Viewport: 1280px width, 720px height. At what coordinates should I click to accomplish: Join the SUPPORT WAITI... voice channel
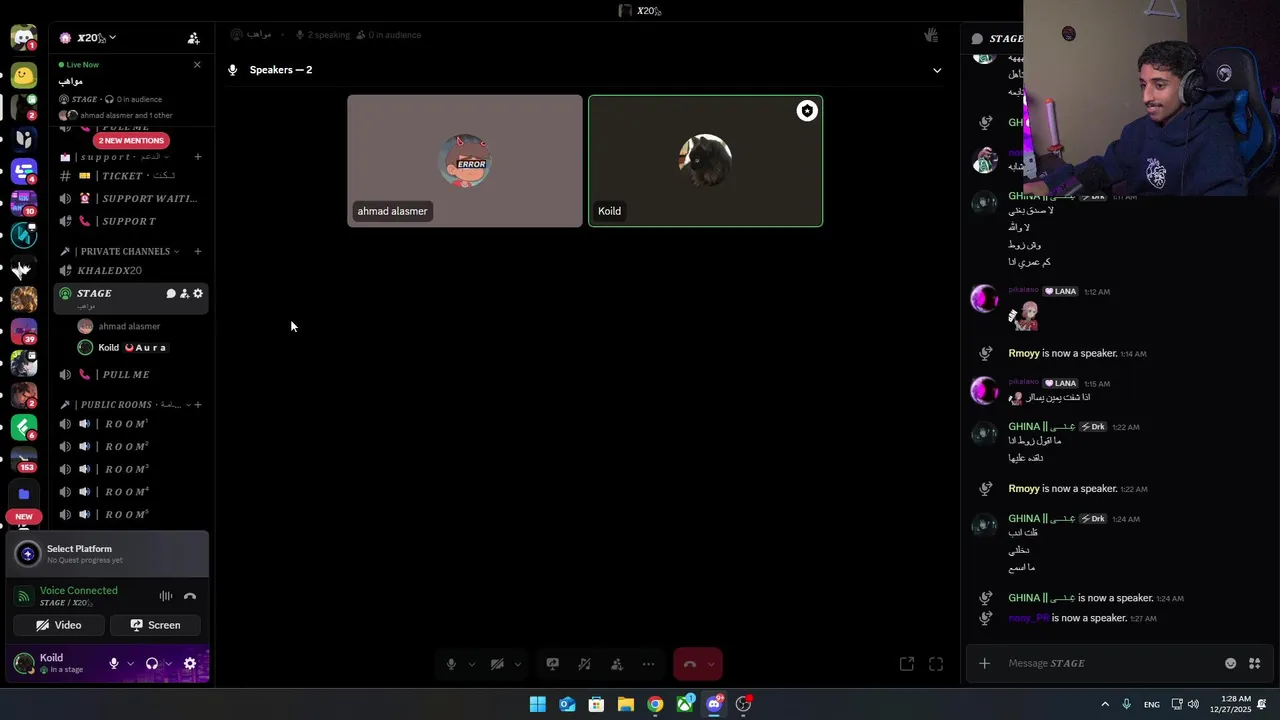click(131, 199)
